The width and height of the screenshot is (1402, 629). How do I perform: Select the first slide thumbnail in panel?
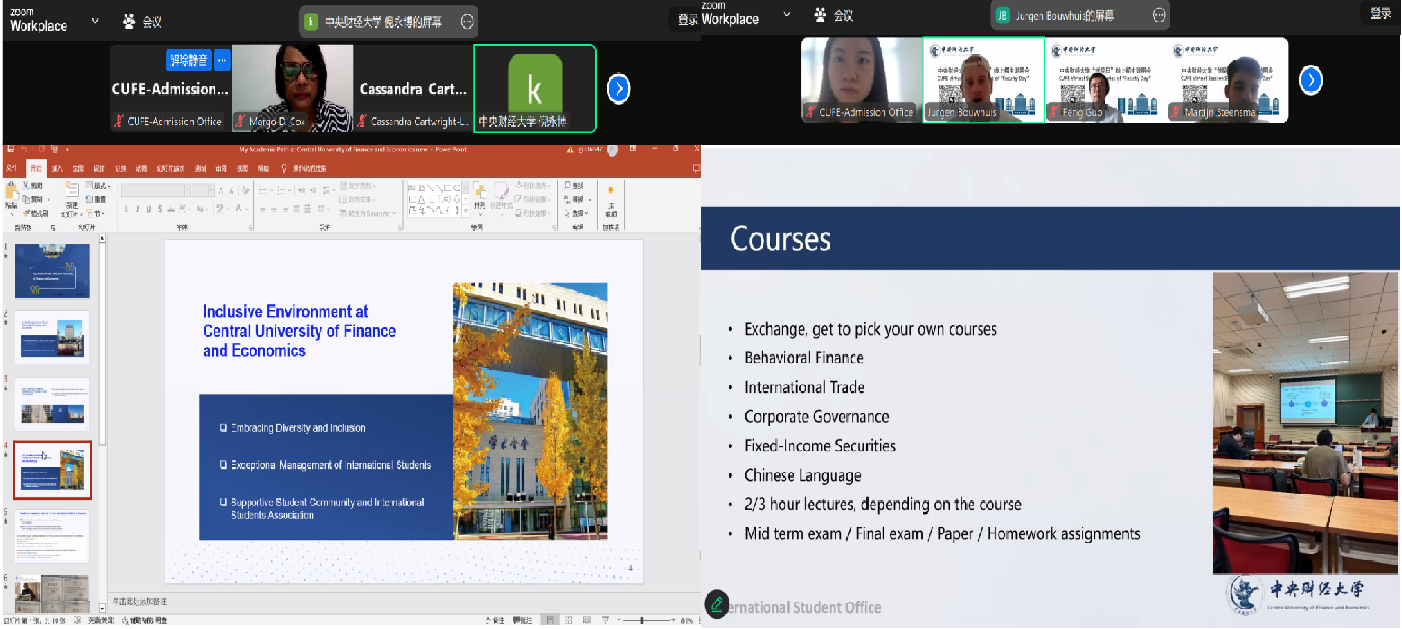(52, 271)
